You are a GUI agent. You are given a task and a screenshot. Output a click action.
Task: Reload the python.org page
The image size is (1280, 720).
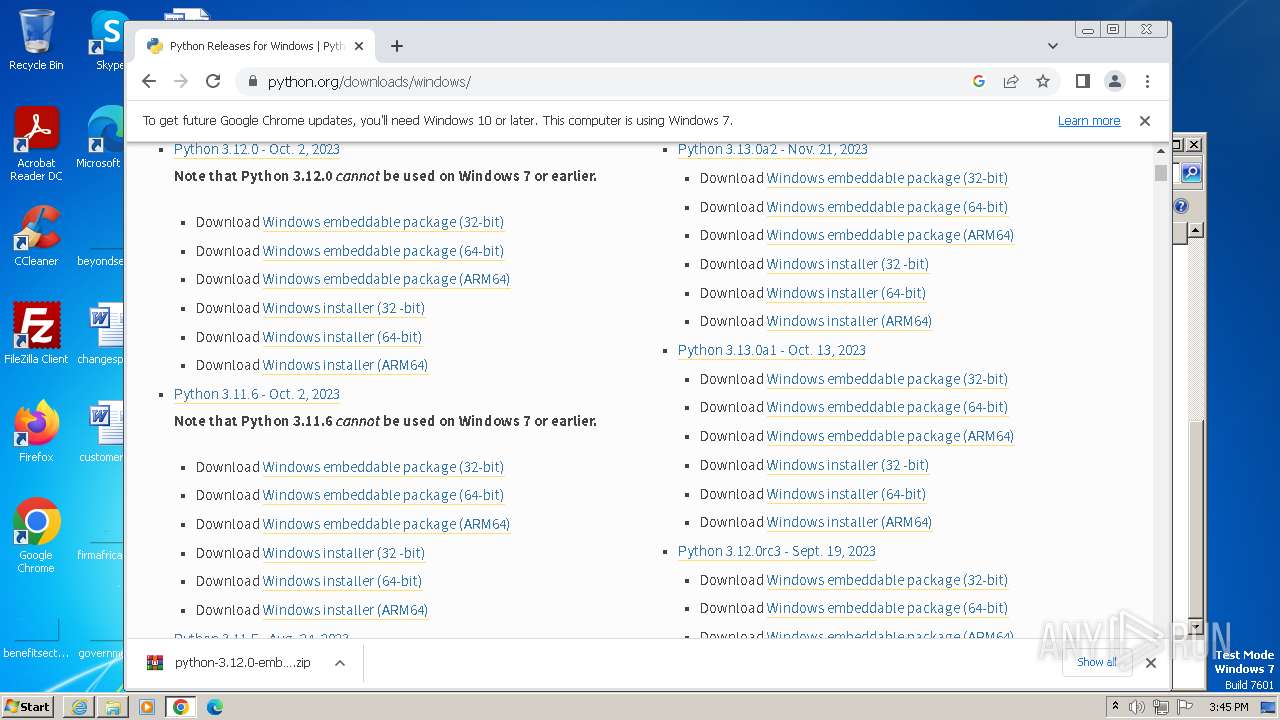click(x=213, y=81)
